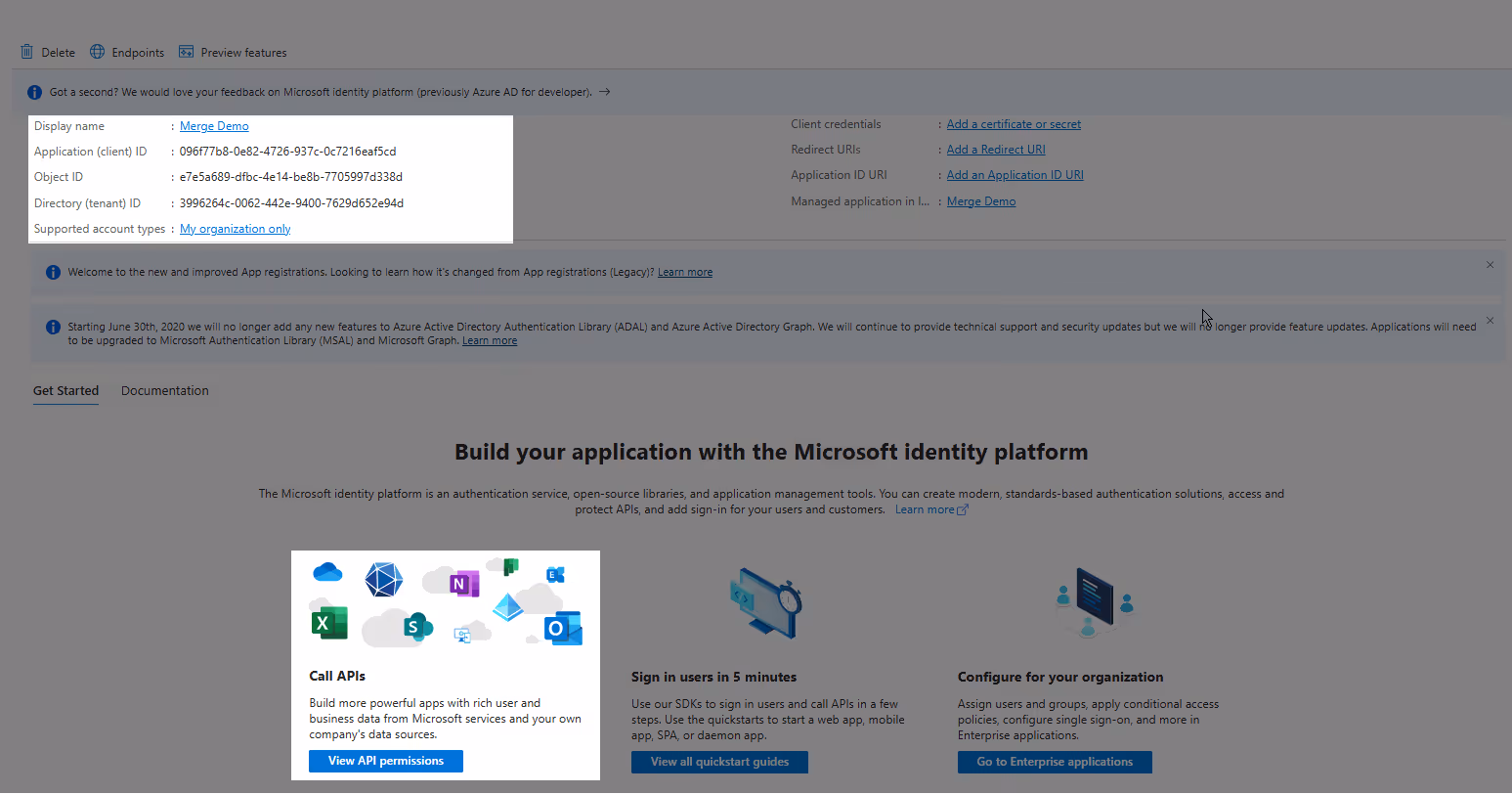Click the Delete trash icon
This screenshot has height=794, width=1512.
point(27,52)
